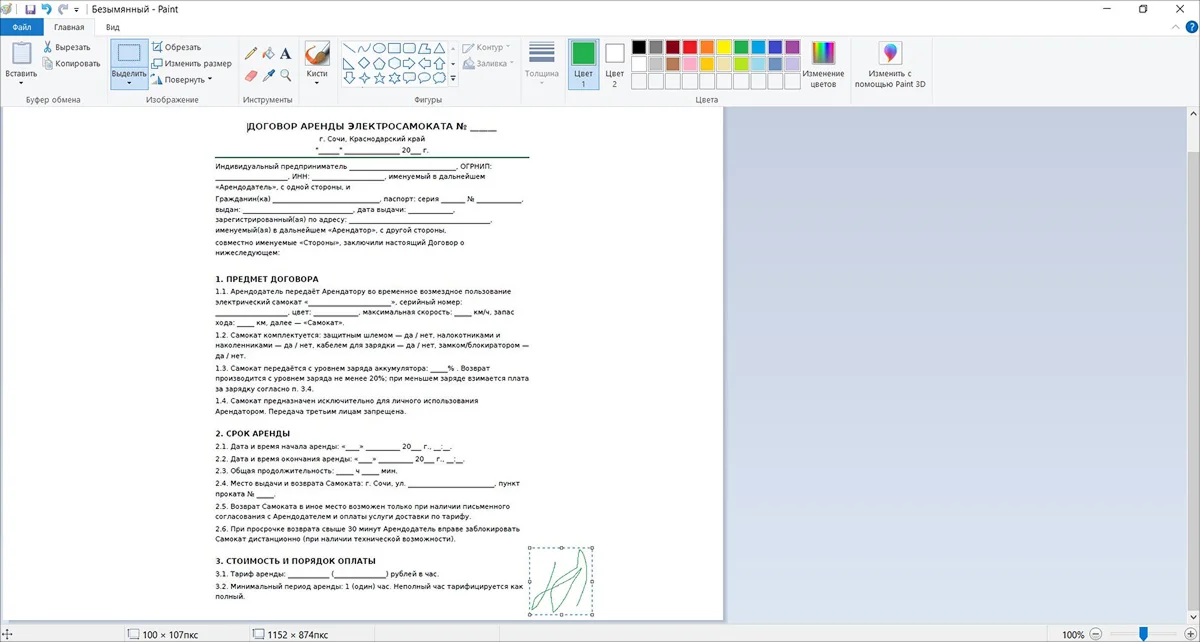Choose the oval shape
This screenshot has width=1200, height=642.
click(x=379, y=48)
